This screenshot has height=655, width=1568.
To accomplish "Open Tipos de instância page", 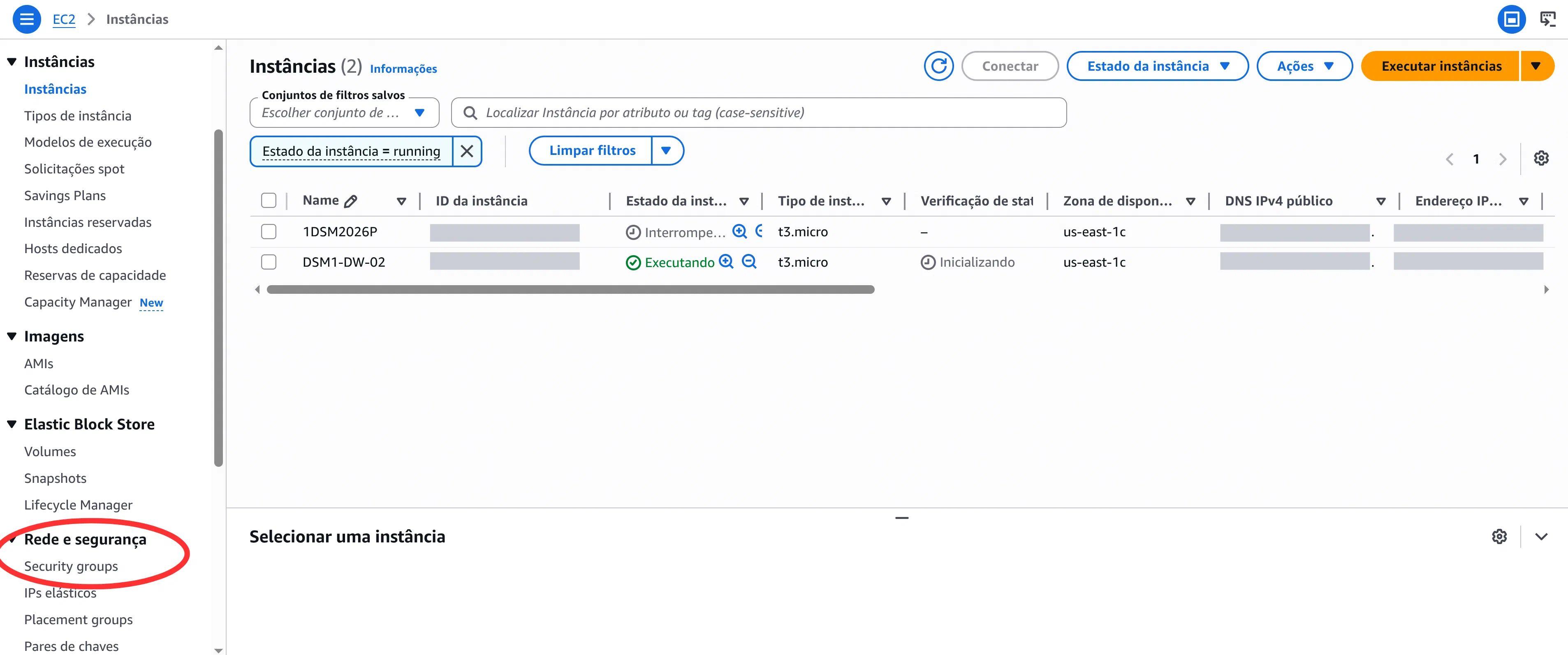I will pos(78,115).
